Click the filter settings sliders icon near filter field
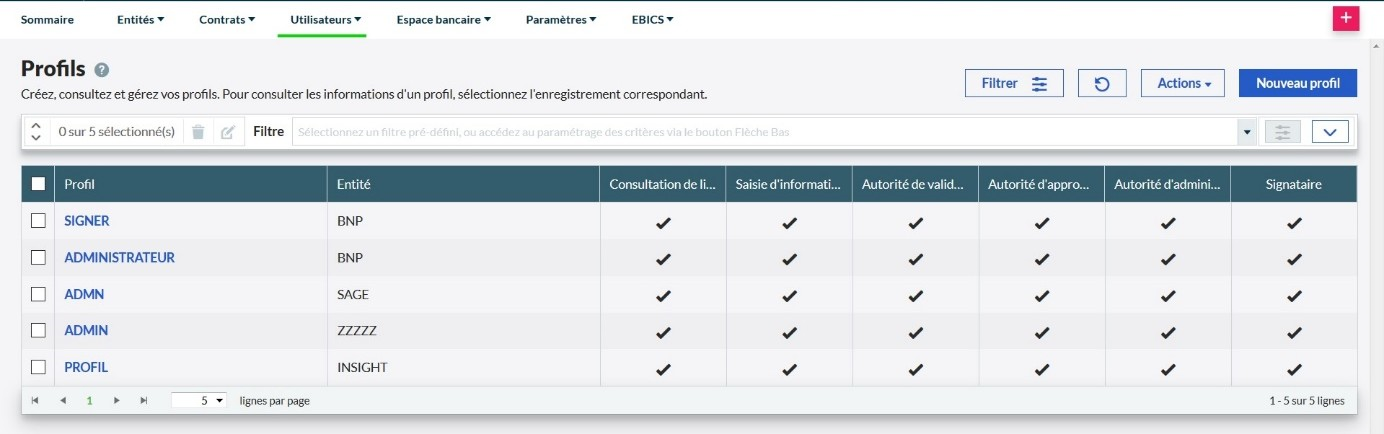1384x434 pixels. [1283, 132]
